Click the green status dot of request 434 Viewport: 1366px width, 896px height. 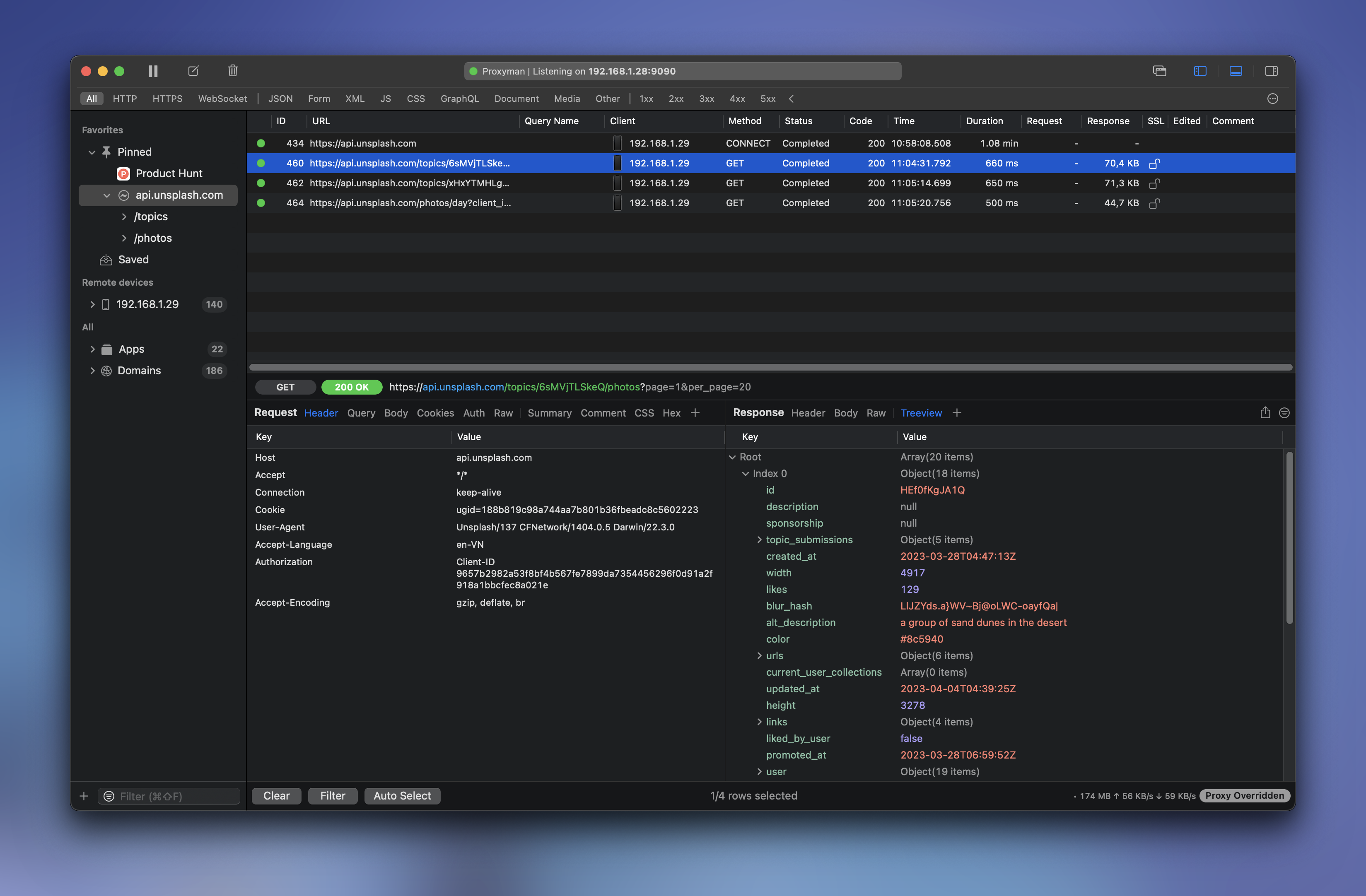[x=261, y=143]
